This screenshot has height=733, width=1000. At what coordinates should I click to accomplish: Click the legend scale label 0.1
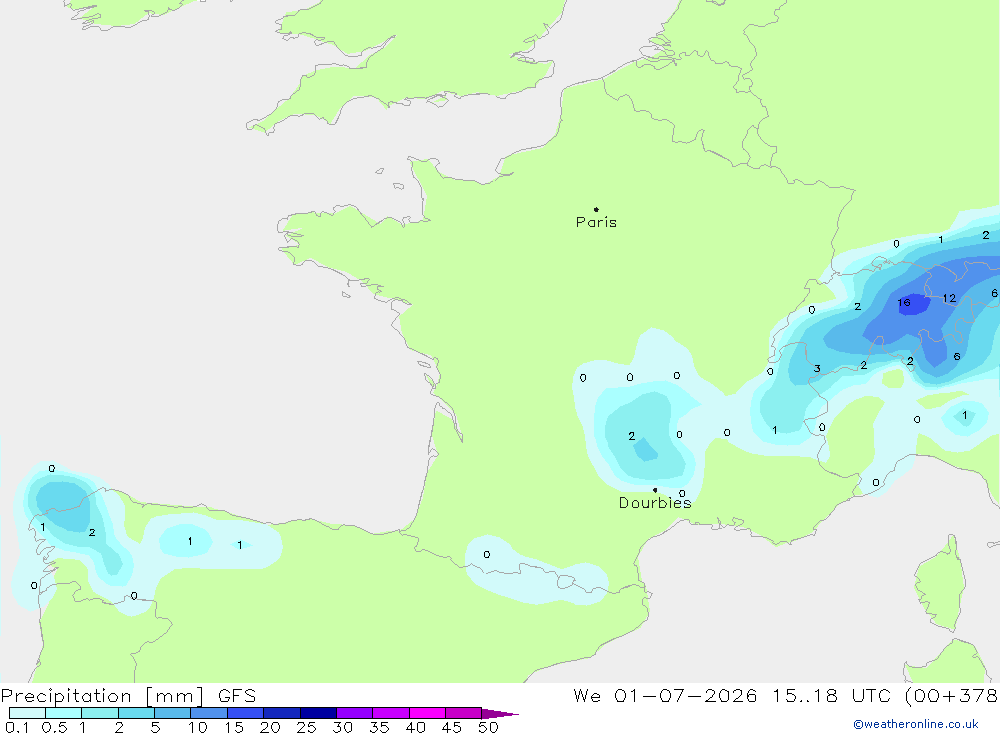17,727
